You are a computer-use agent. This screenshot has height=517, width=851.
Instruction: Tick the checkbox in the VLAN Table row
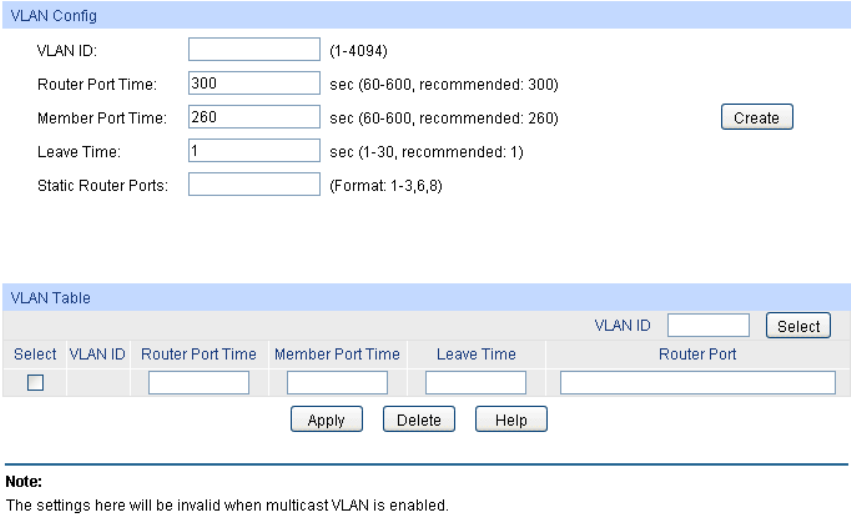35,382
